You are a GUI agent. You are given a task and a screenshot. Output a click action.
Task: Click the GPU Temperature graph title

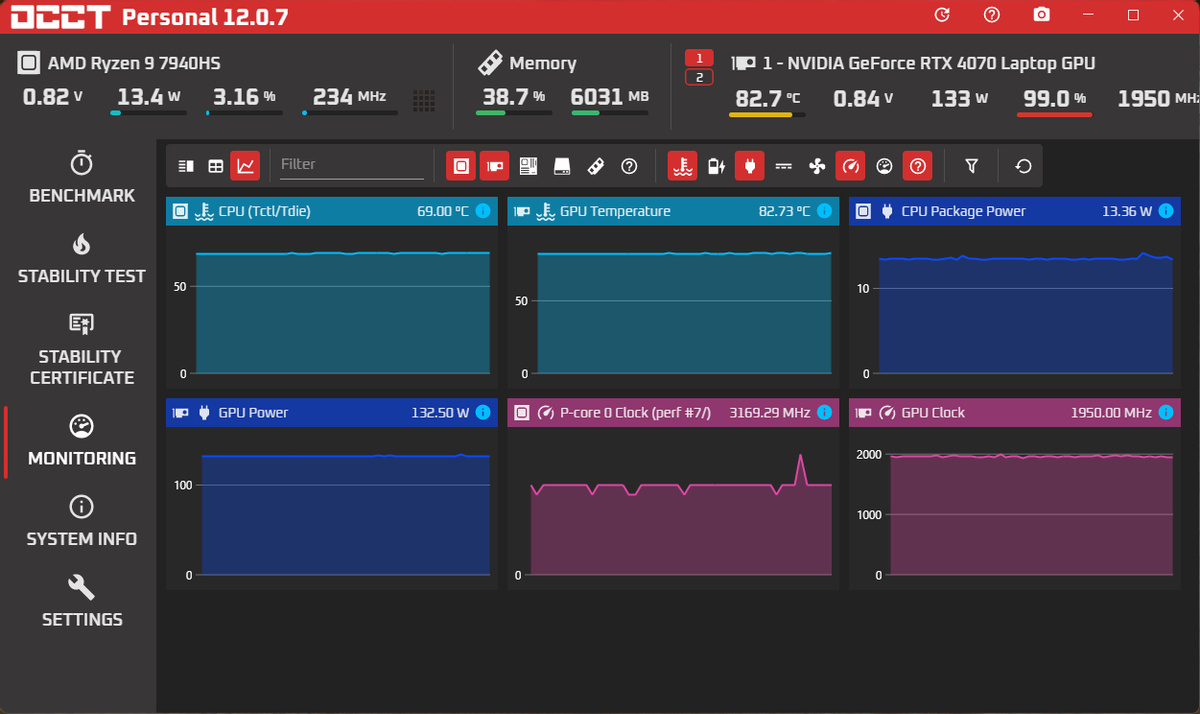click(x=615, y=211)
